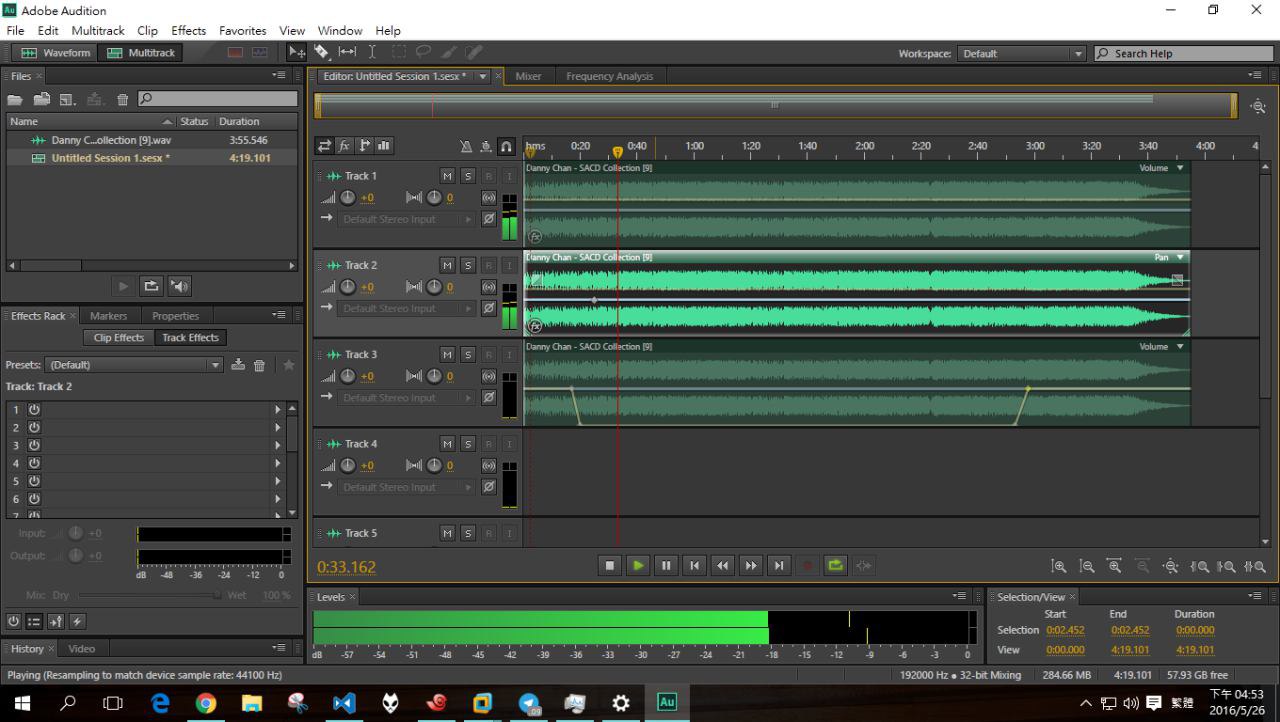Select the Time Selection tool
Image resolution: width=1280 pixels, height=722 pixels.
[x=372, y=52]
